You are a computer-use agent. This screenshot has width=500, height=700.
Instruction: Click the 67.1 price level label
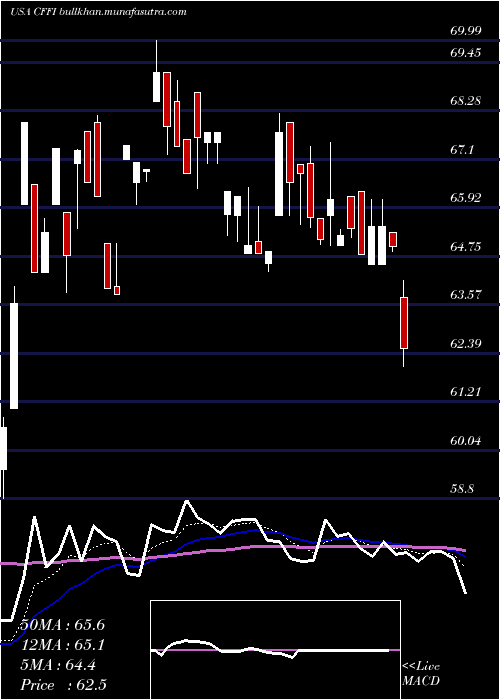(x=462, y=150)
